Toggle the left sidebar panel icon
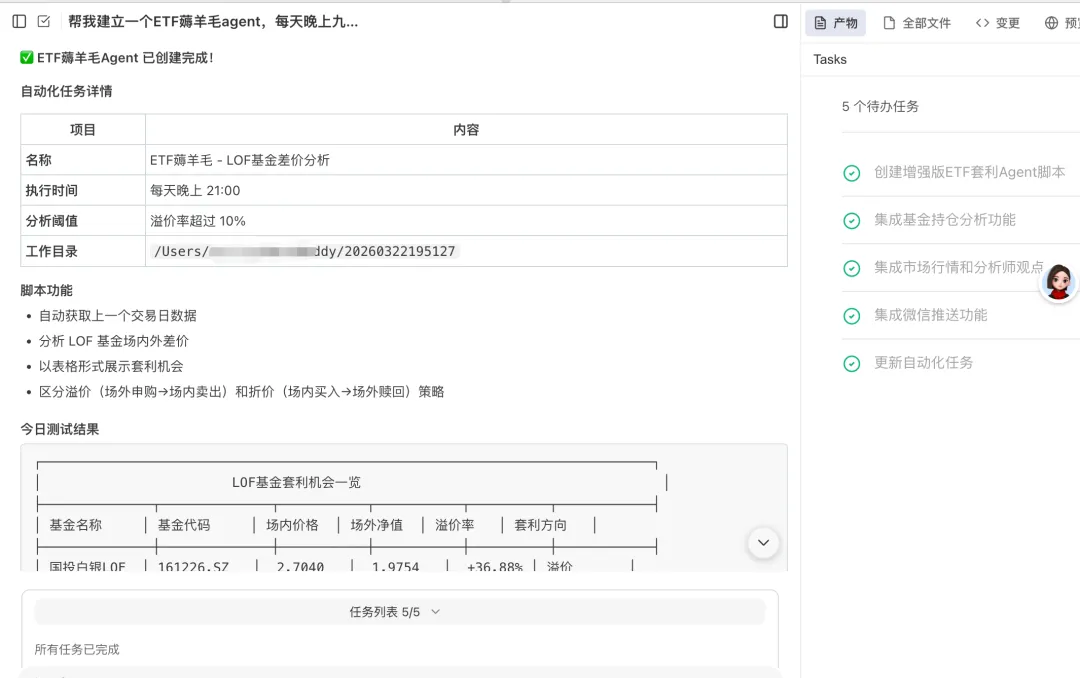 click(x=19, y=22)
